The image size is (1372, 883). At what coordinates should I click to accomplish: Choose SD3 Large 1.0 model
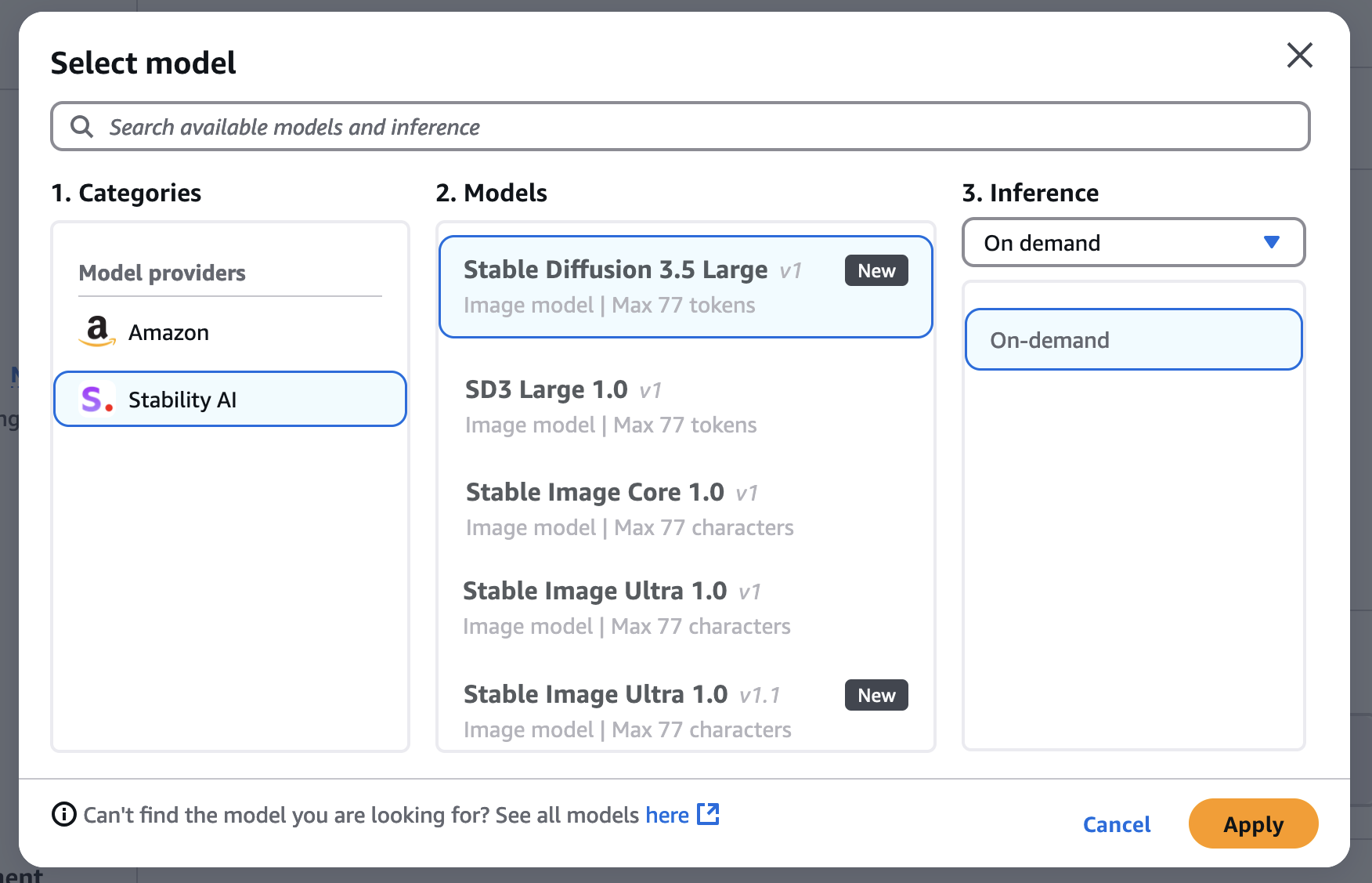pyautogui.click(x=686, y=407)
